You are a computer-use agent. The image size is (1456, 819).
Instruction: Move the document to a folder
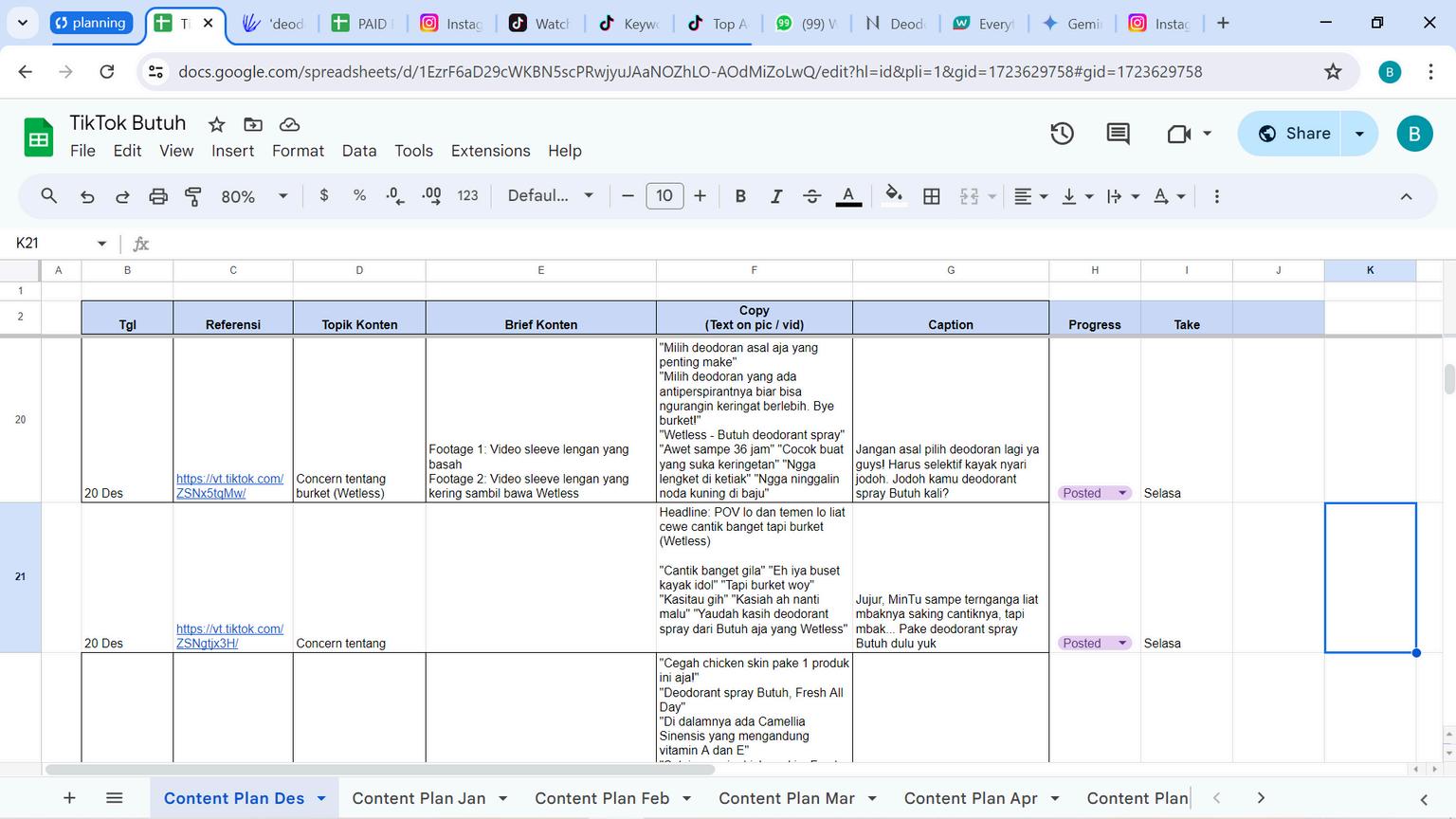point(253,124)
